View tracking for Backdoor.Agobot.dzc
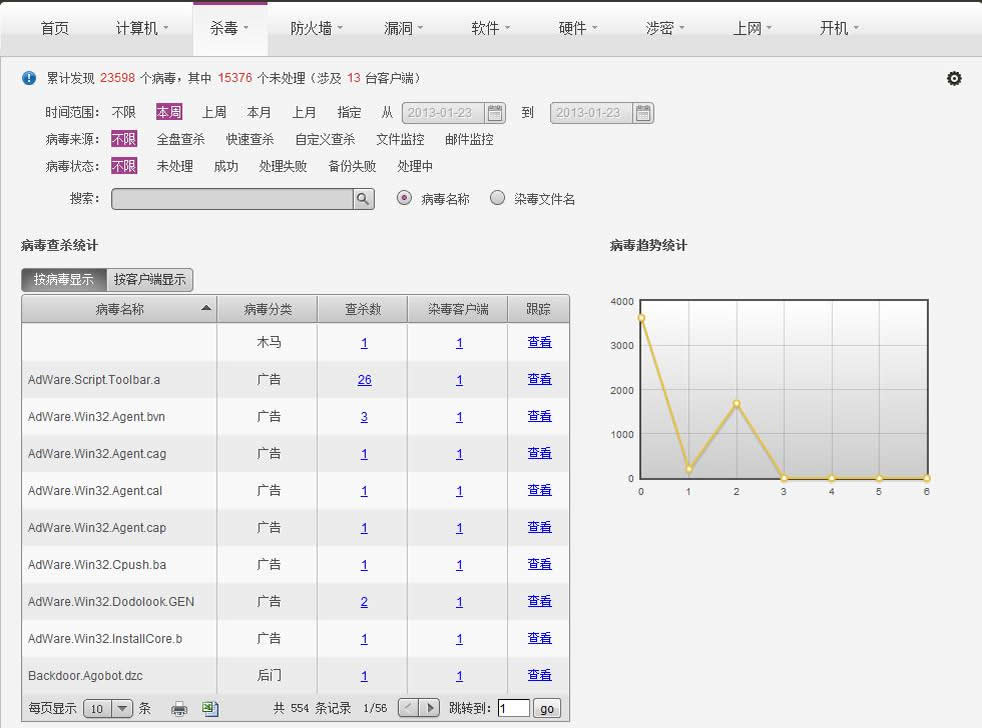982x728 pixels. [539, 675]
